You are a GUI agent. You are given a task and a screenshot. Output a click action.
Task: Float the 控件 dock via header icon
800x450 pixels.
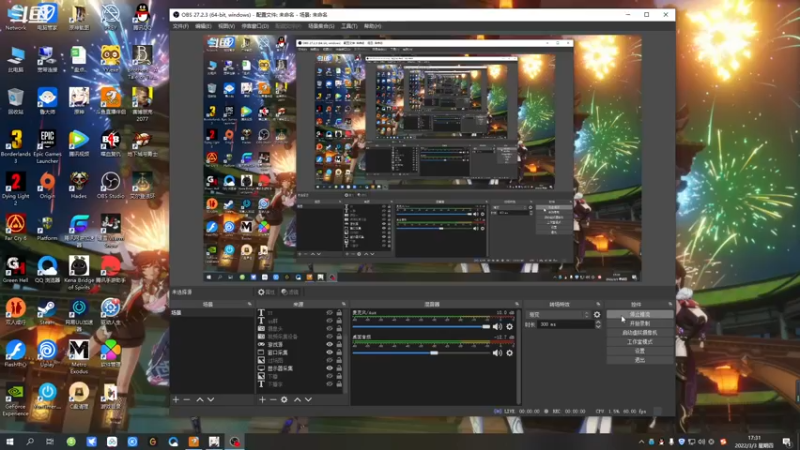[x=670, y=304]
